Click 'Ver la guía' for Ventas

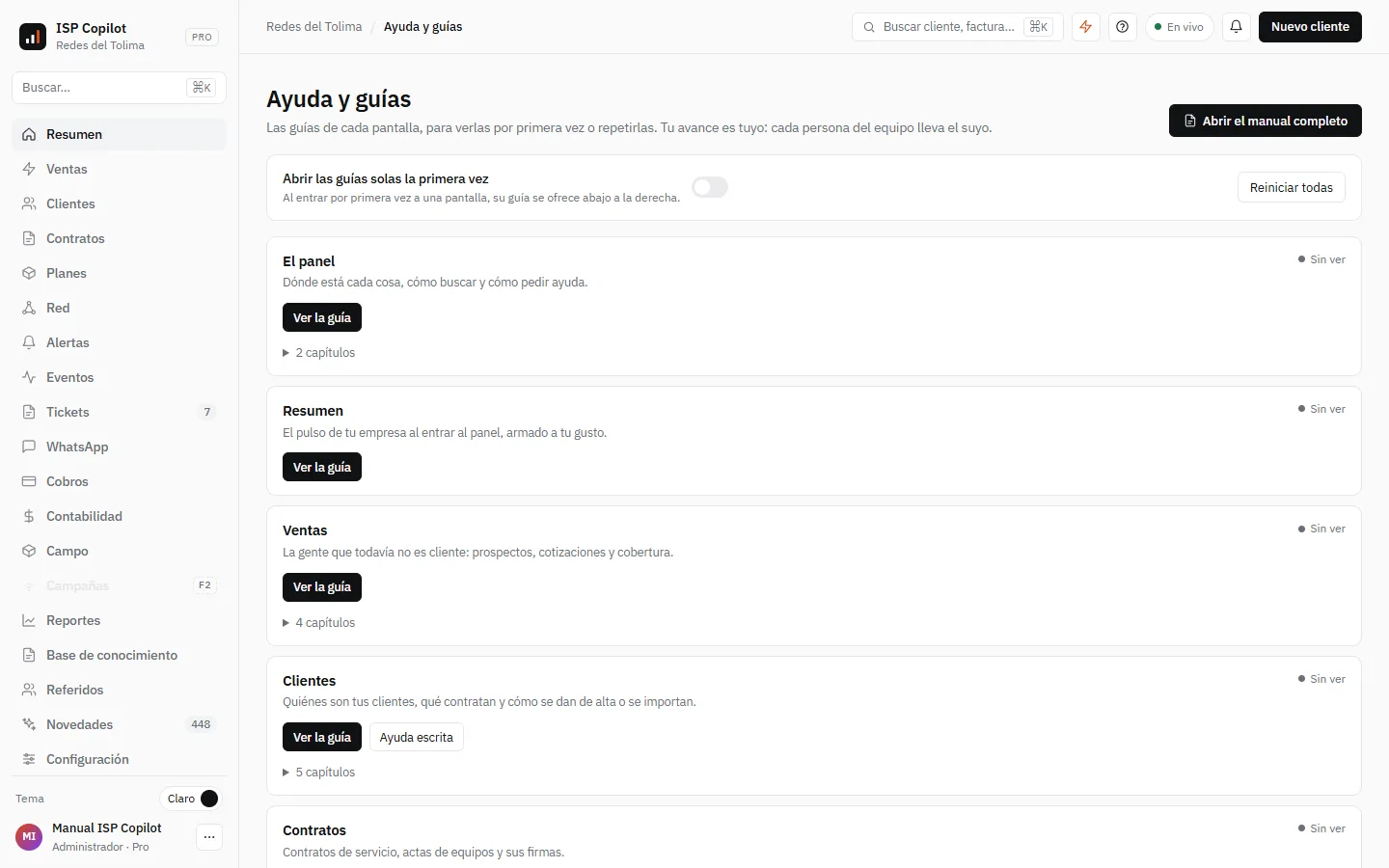tap(322, 586)
